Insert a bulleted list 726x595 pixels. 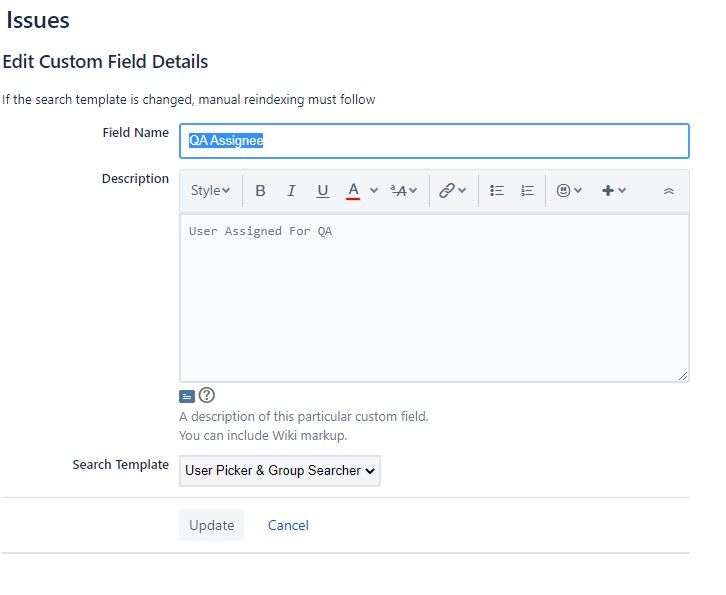pyautogui.click(x=497, y=190)
